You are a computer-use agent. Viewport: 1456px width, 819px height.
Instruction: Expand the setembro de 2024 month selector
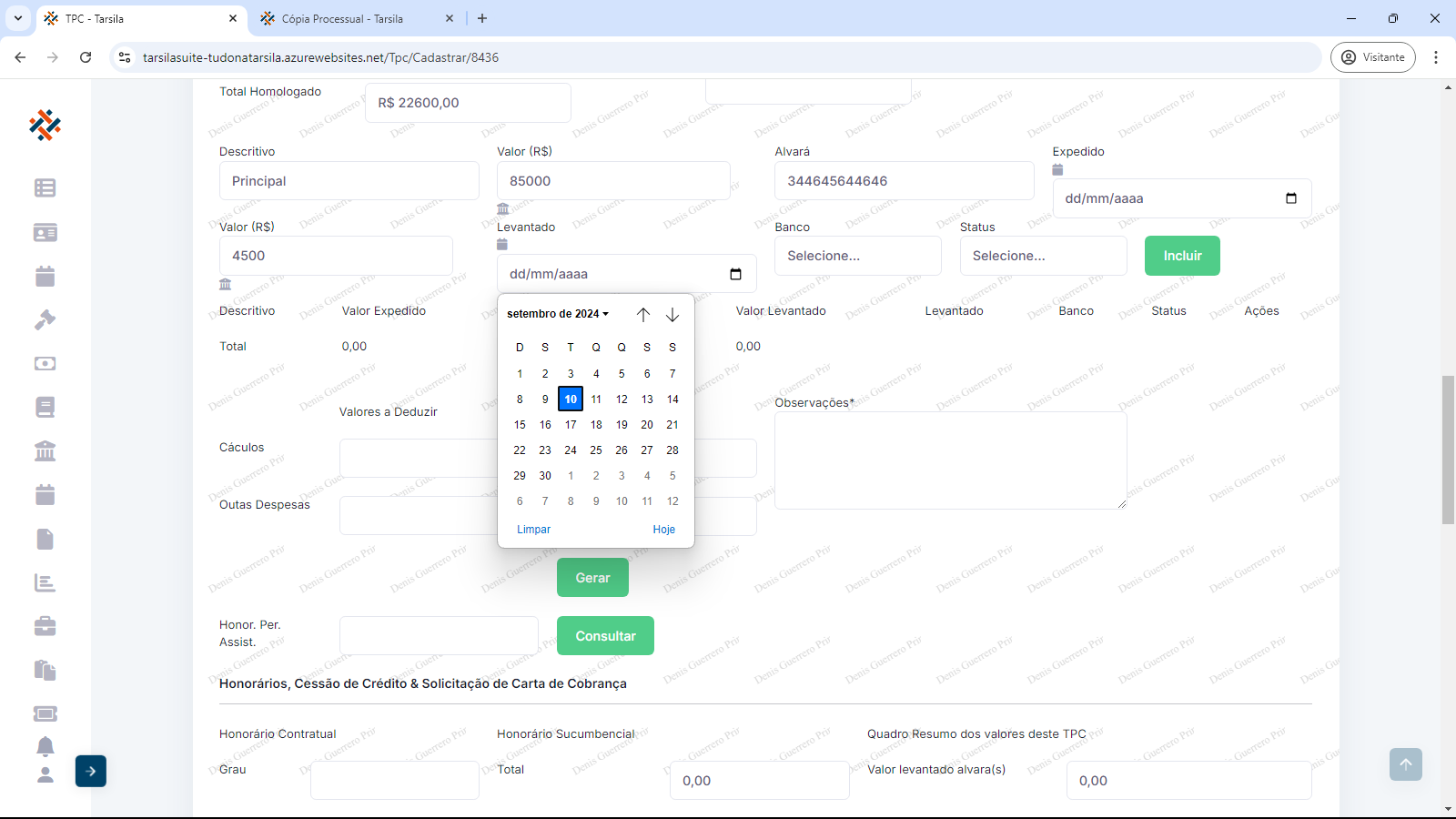[558, 314]
